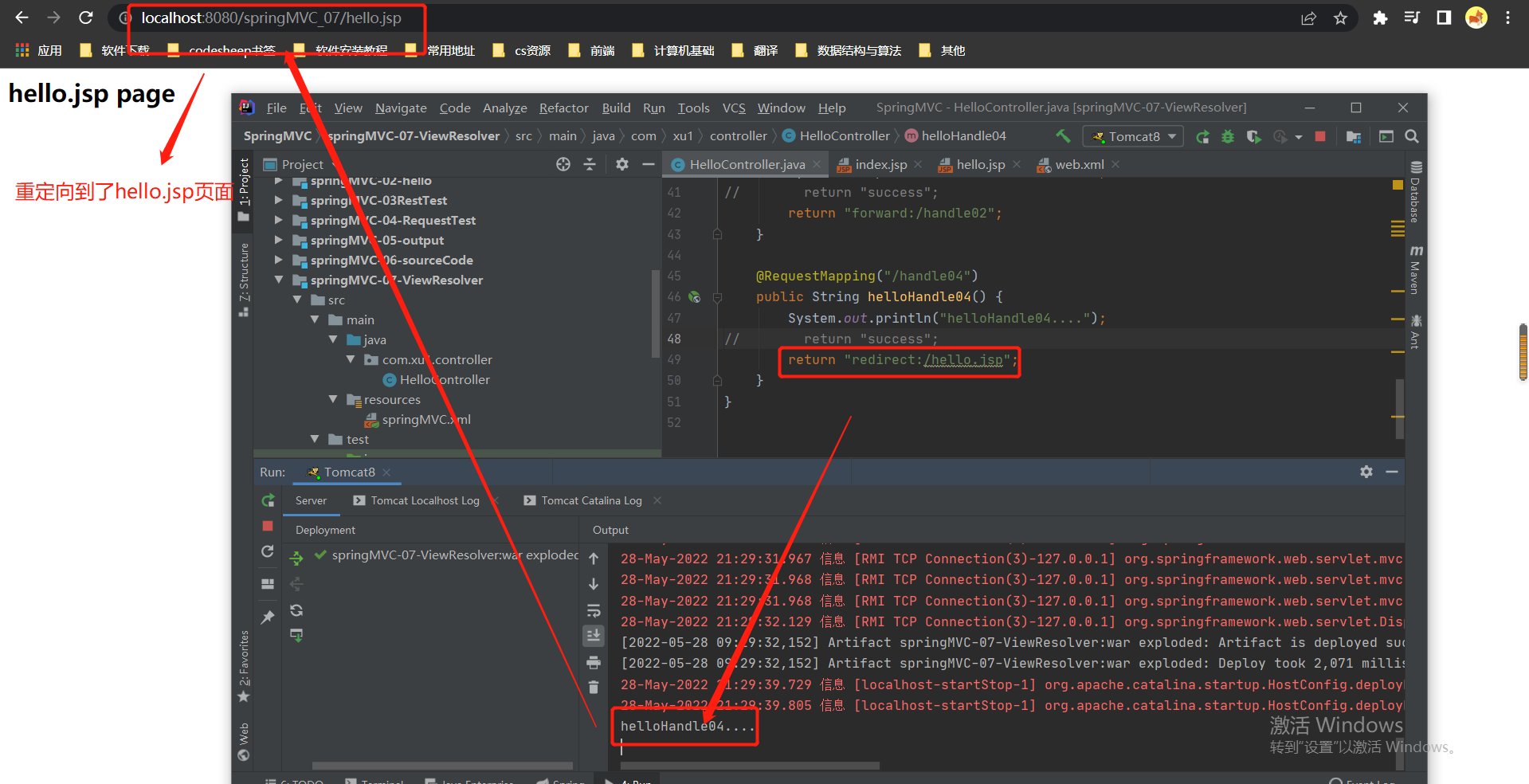Clear console output with trash icon
The width and height of the screenshot is (1529, 784).
coord(594,688)
